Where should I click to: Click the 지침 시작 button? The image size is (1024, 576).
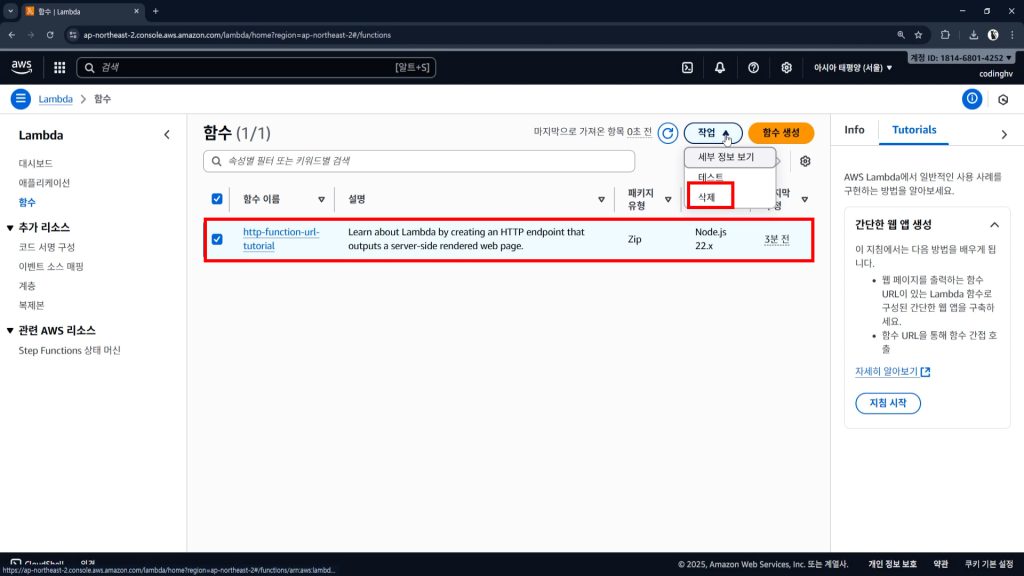pos(888,404)
